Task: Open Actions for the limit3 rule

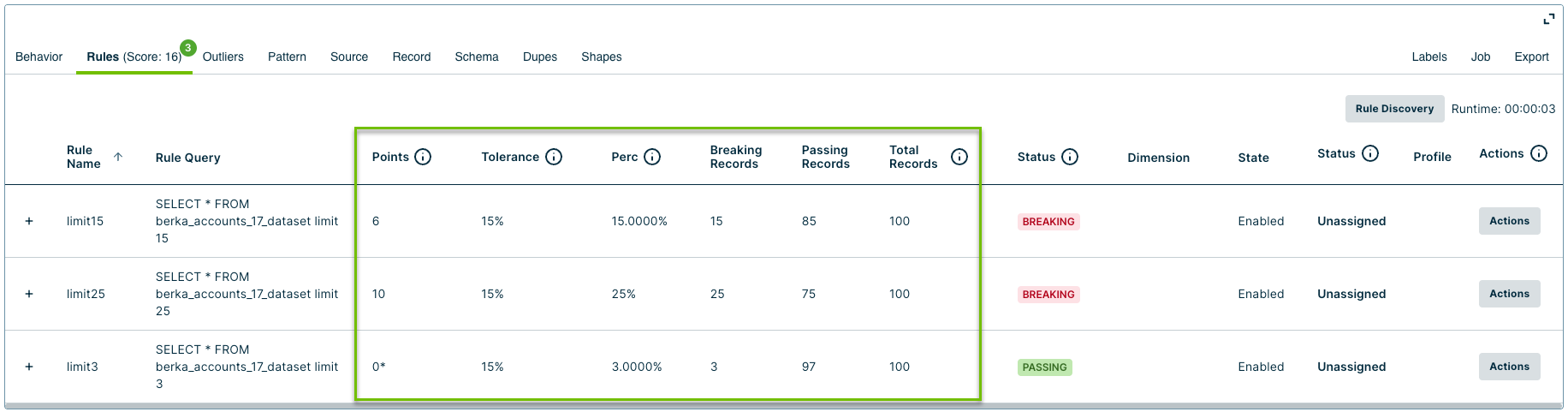Action: click(1509, 367)
